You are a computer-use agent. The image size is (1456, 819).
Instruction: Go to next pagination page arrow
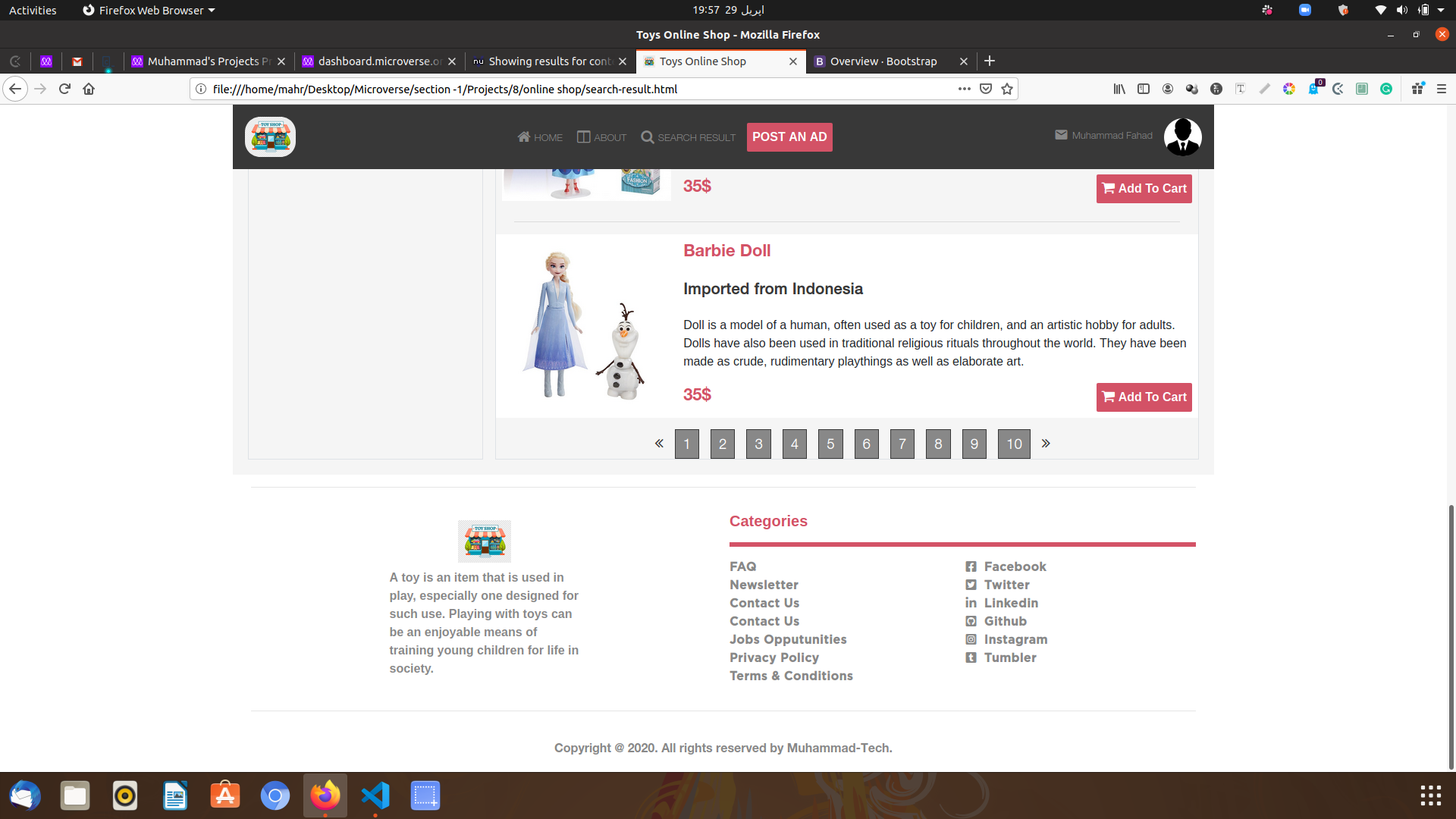1046,444
